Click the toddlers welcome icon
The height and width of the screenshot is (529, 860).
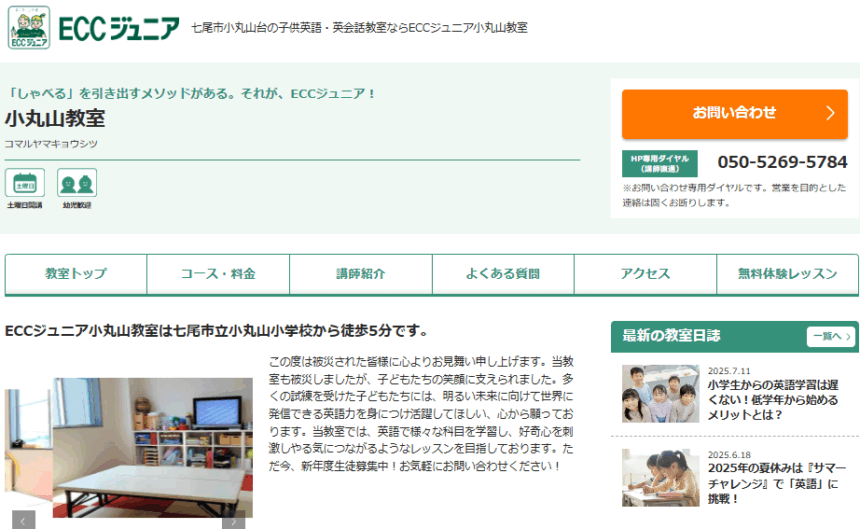click(x=77, y=183)
